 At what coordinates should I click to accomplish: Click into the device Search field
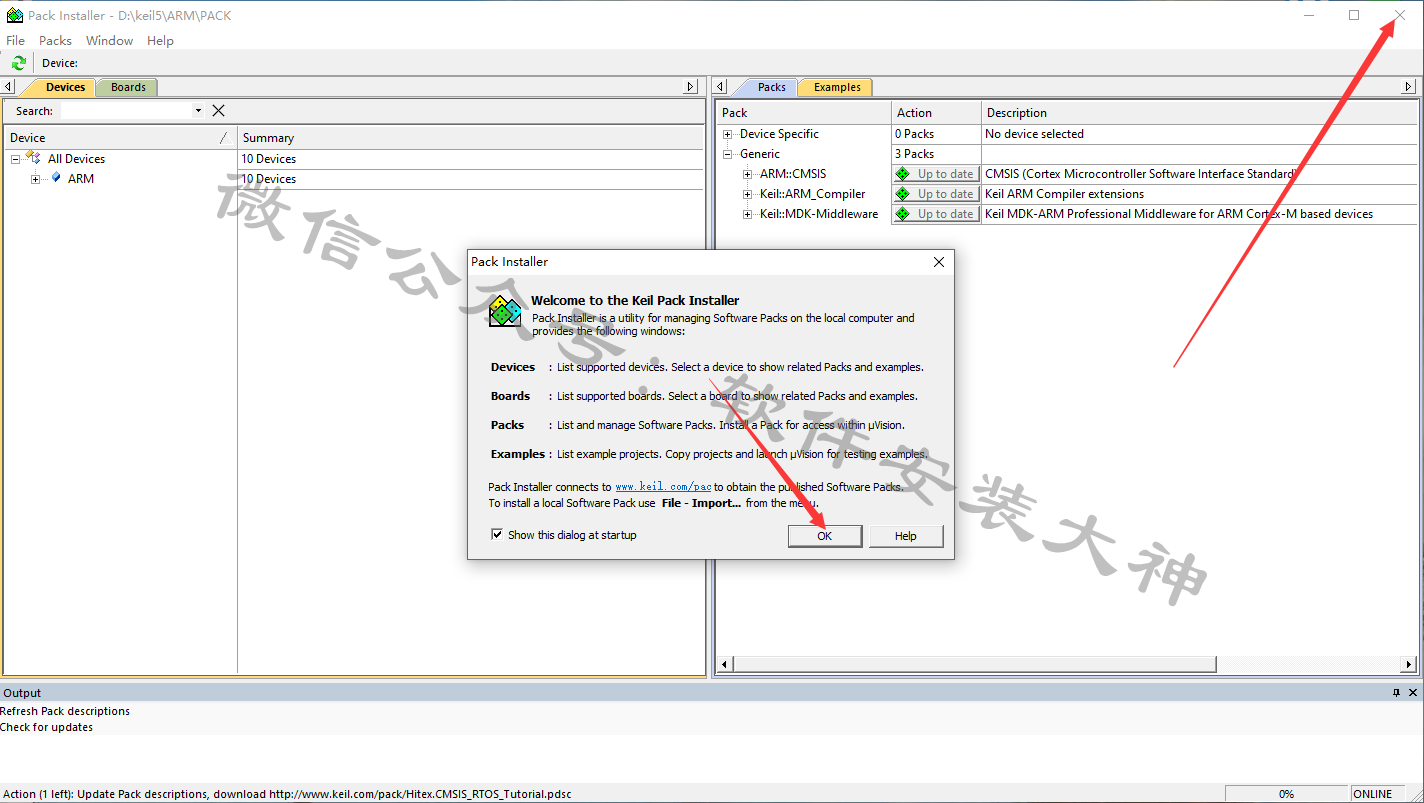[x=125, y=111]
